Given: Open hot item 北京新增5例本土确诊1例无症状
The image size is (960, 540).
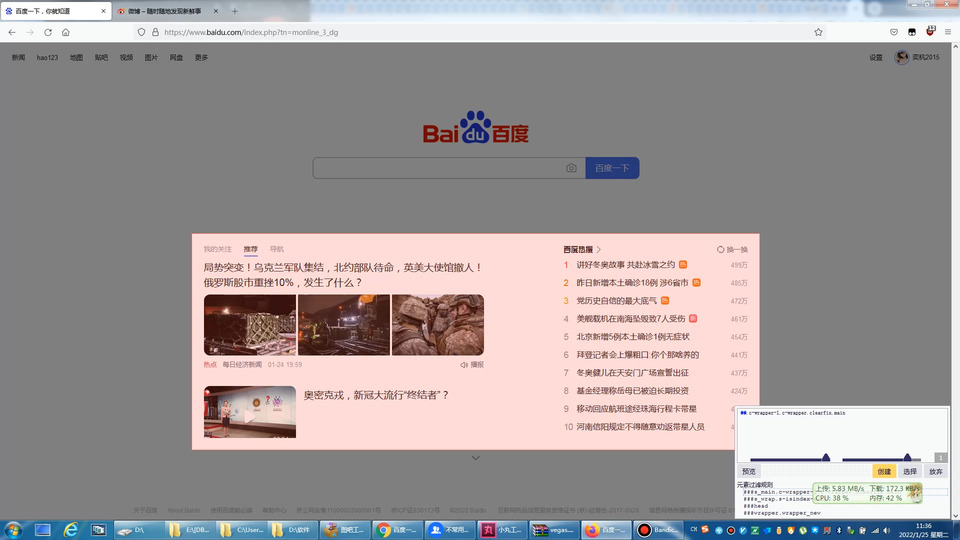Looking at the screenshot, I should [x=633, y=337].
